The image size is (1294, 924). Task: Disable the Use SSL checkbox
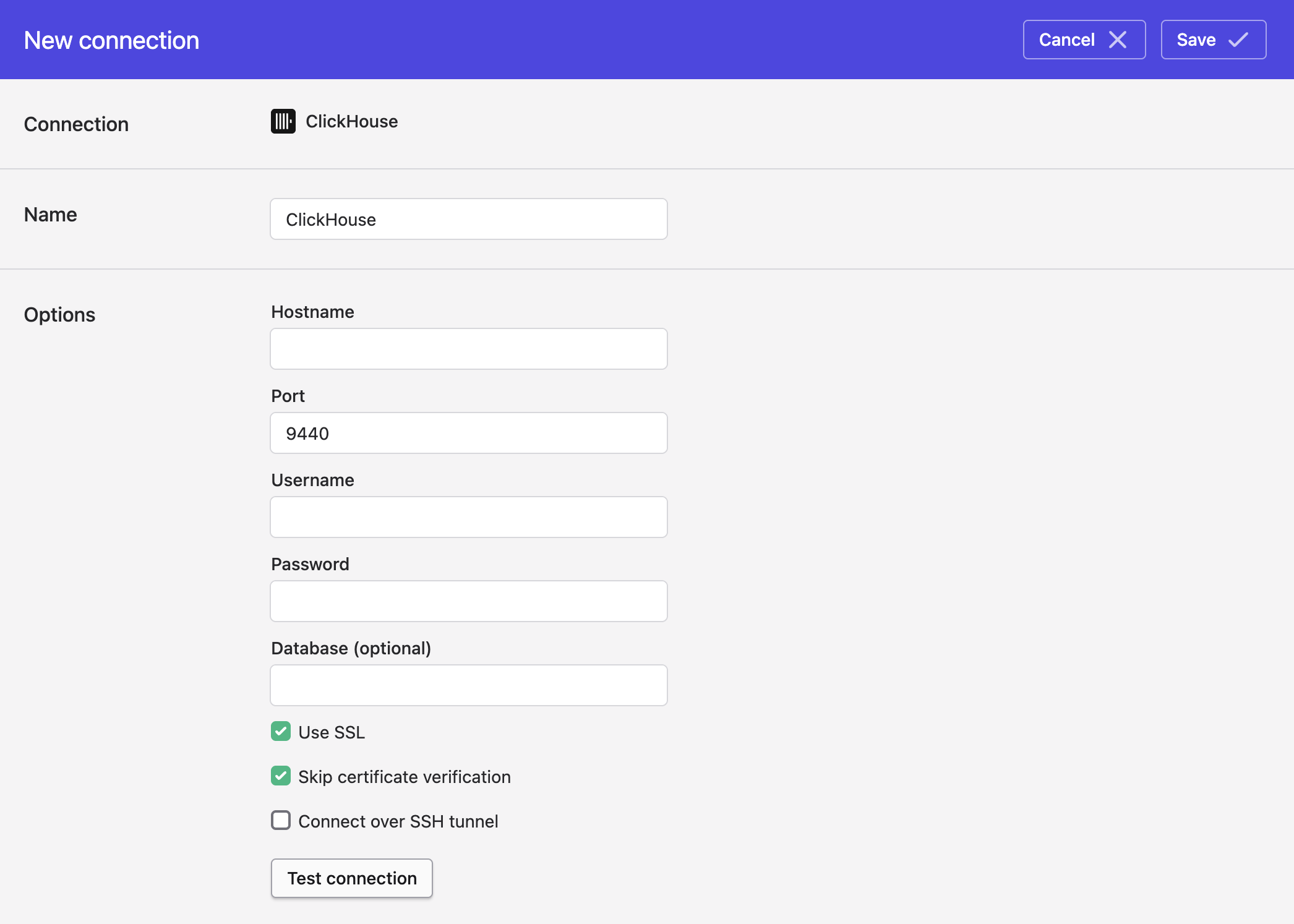pyautogui.click(x=281, y=732)
